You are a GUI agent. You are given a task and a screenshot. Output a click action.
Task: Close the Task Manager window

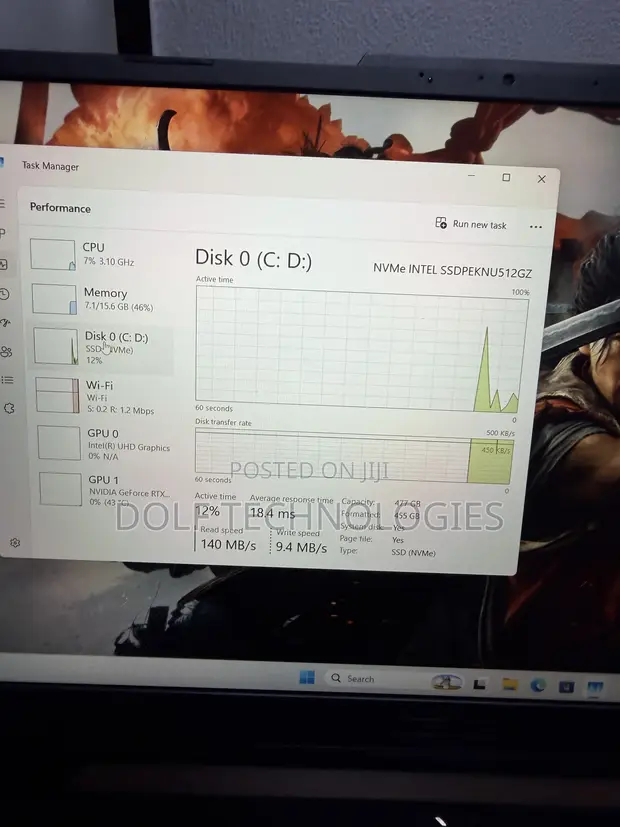point(541,179)
